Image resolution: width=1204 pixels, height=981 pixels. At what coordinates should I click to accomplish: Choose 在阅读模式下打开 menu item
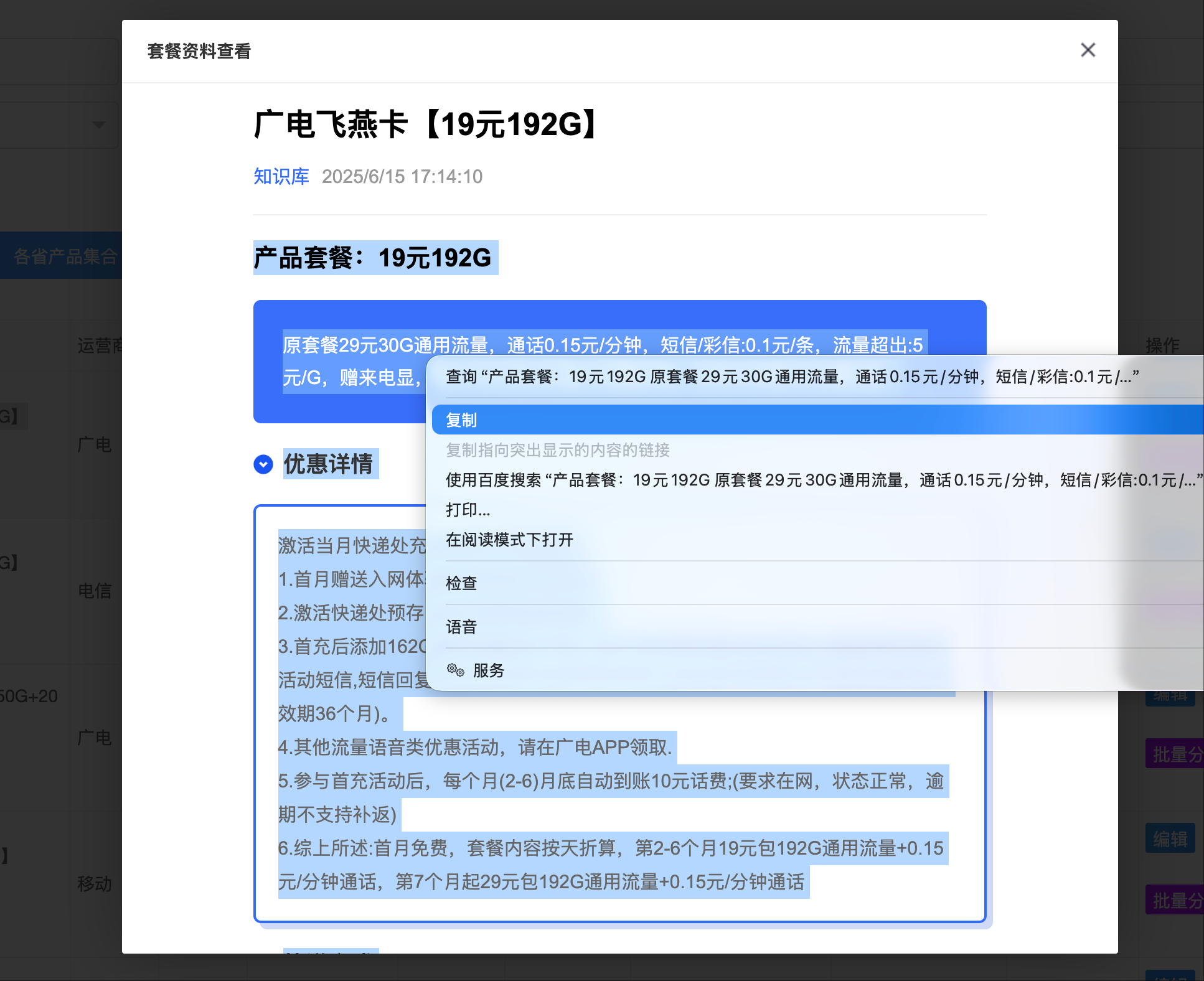click(x=817, y=540)
